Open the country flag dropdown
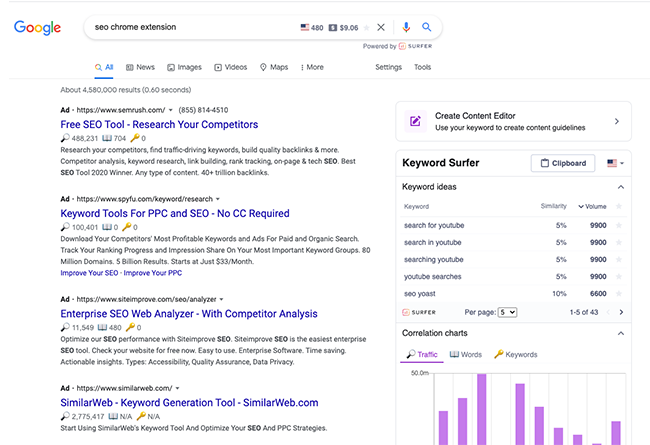650x445 pixels. [x=613, y=163]
